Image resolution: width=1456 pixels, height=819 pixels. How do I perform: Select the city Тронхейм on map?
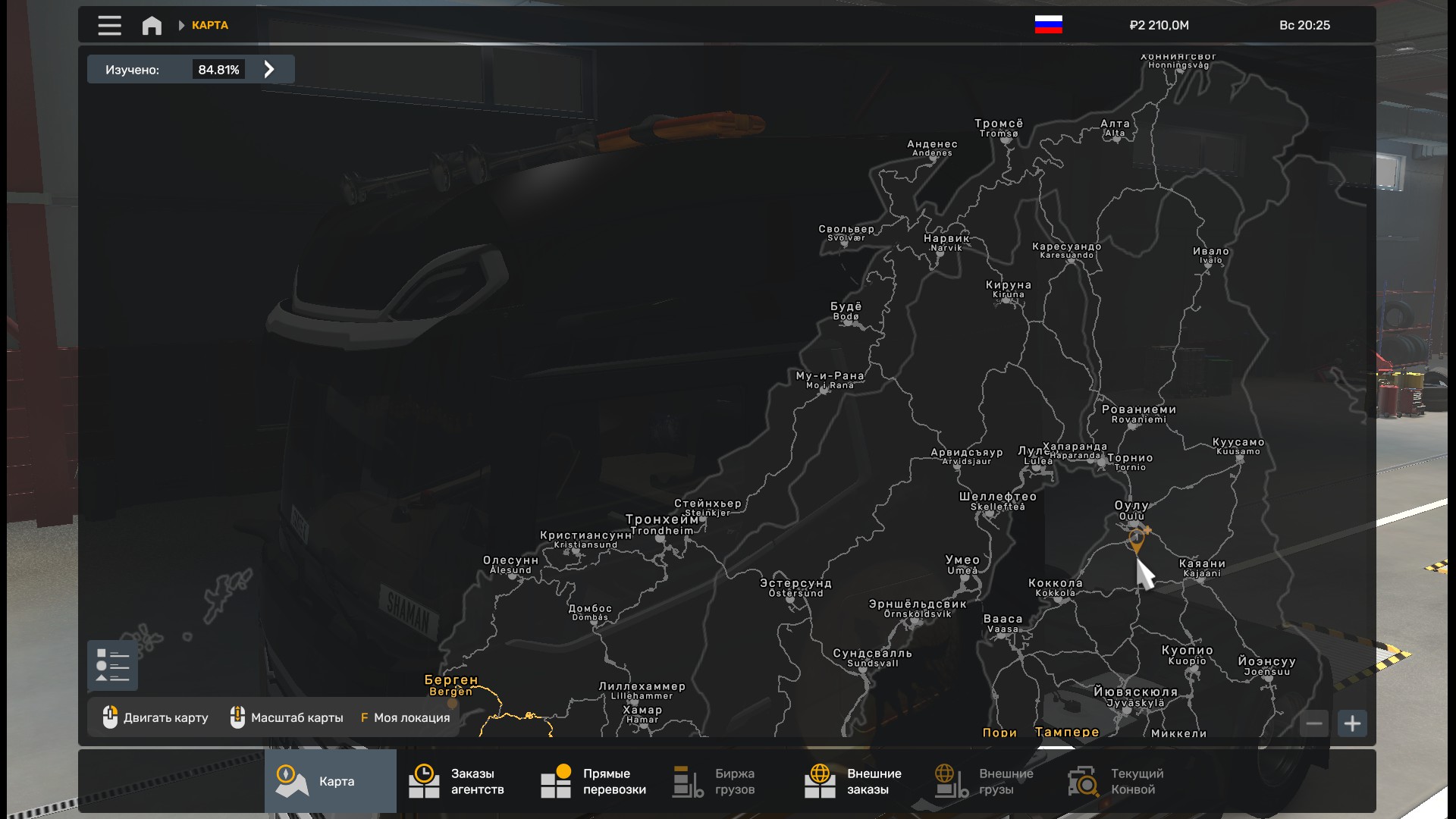click(662, 523)
